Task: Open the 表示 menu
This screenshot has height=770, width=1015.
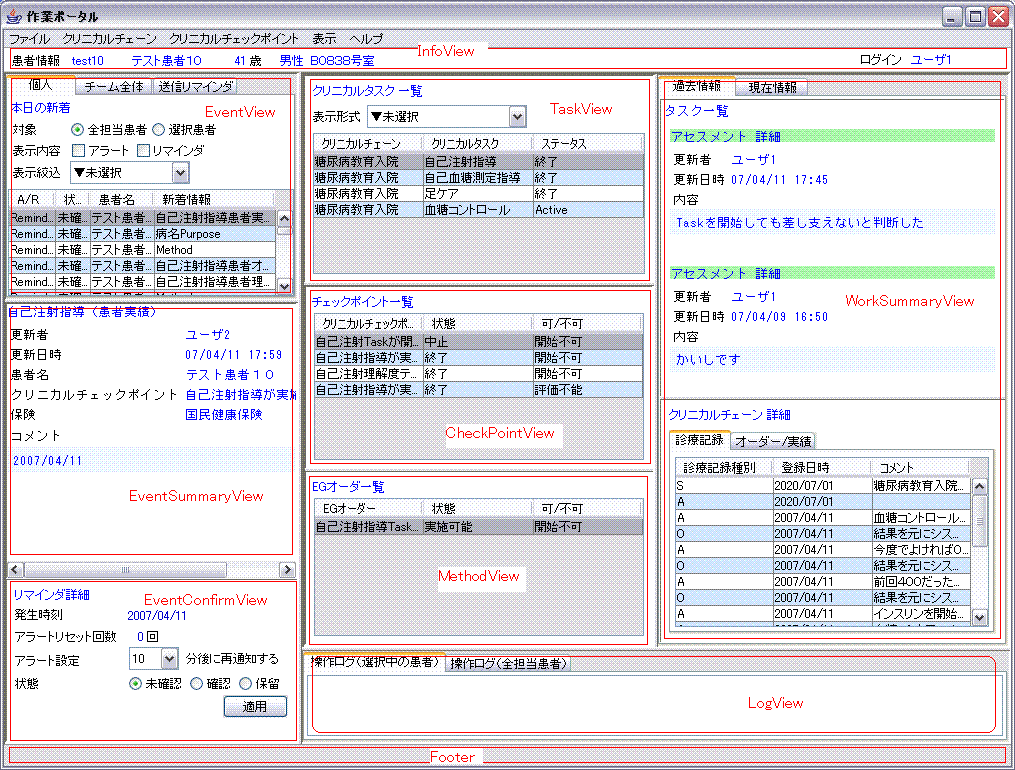Action: [324, 39]
